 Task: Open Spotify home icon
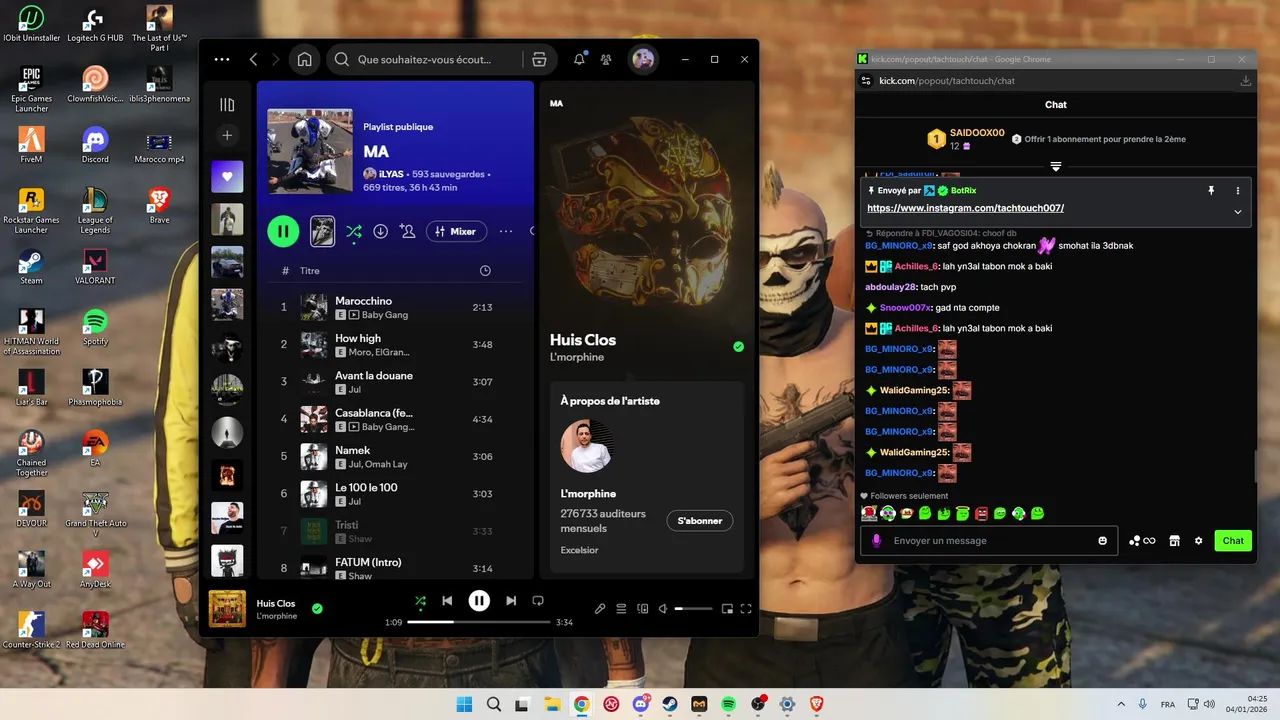(x=304, y=59)
